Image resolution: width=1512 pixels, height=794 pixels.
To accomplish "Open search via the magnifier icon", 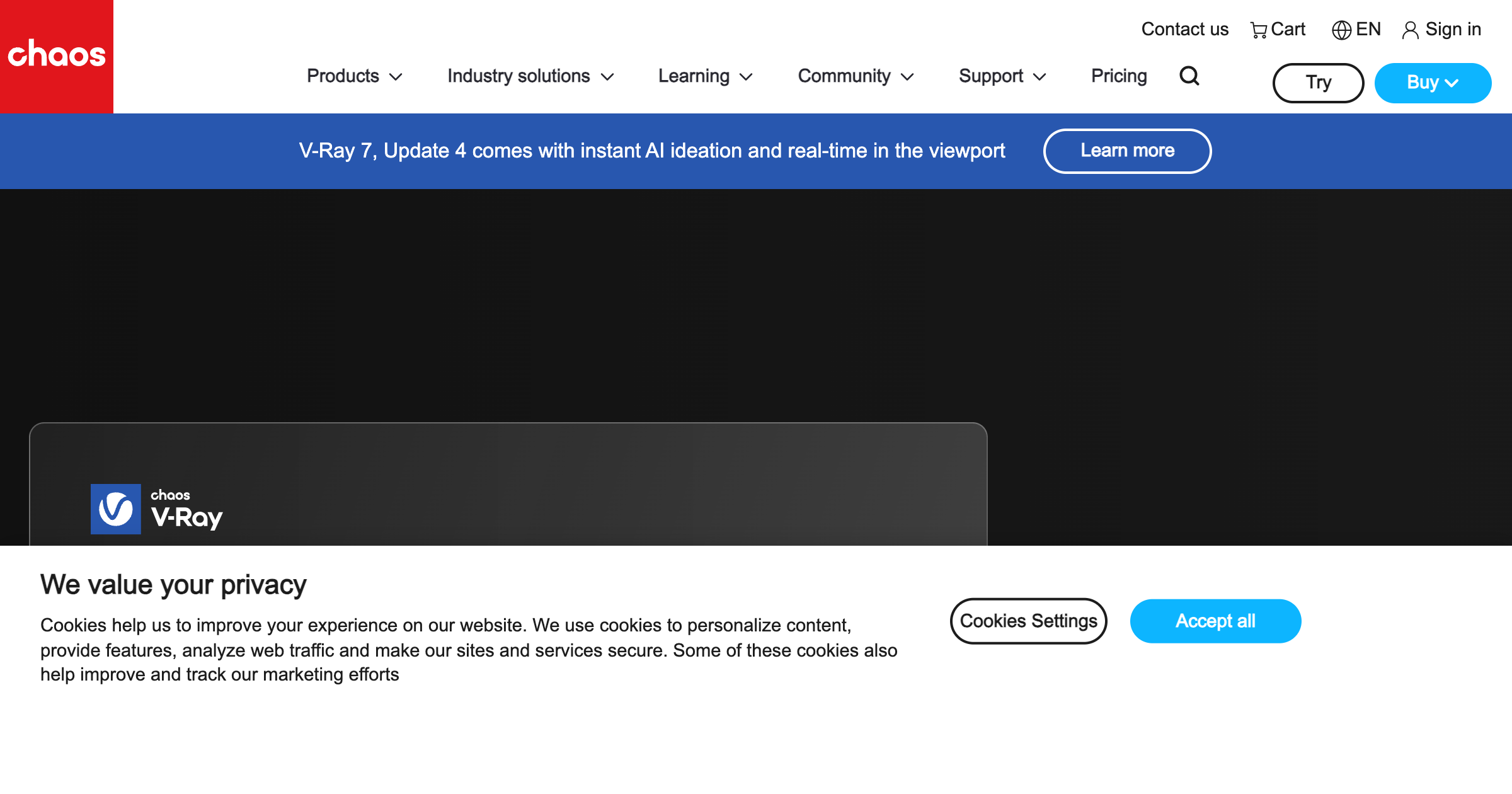I will tap(1189, 76).
